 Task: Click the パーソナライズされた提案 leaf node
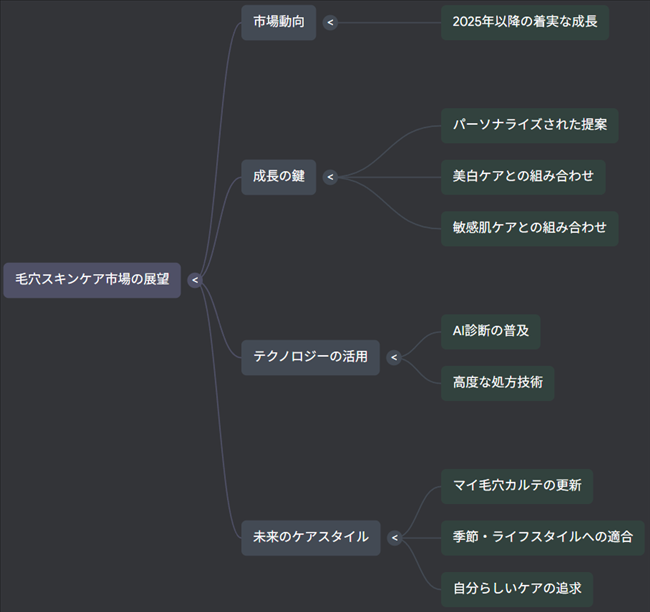[529, 126]
